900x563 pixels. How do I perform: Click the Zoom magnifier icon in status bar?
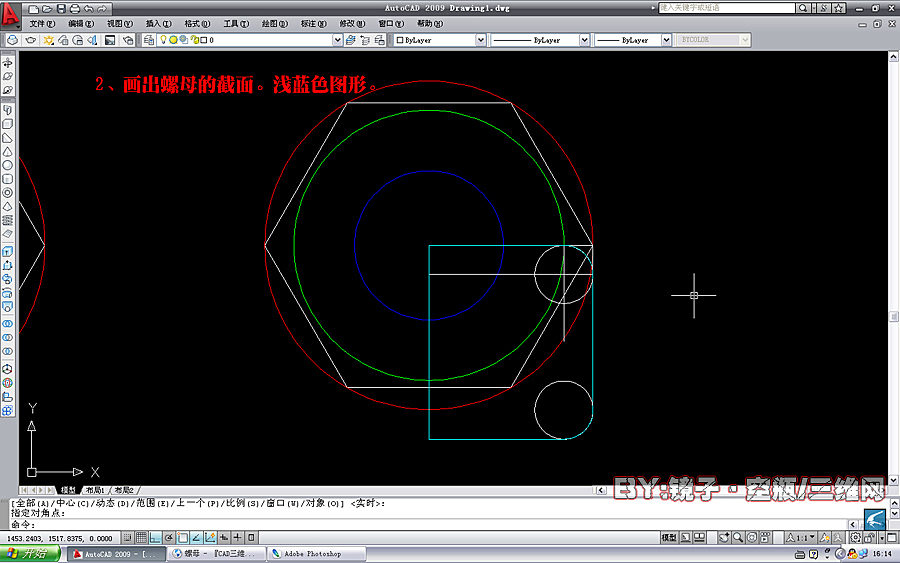click(738, 538)
